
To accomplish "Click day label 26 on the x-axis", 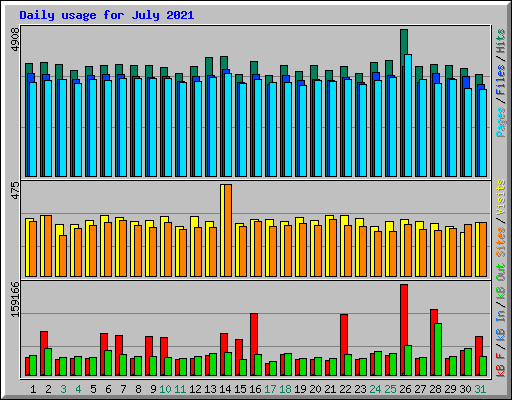I will pos(405,389).
